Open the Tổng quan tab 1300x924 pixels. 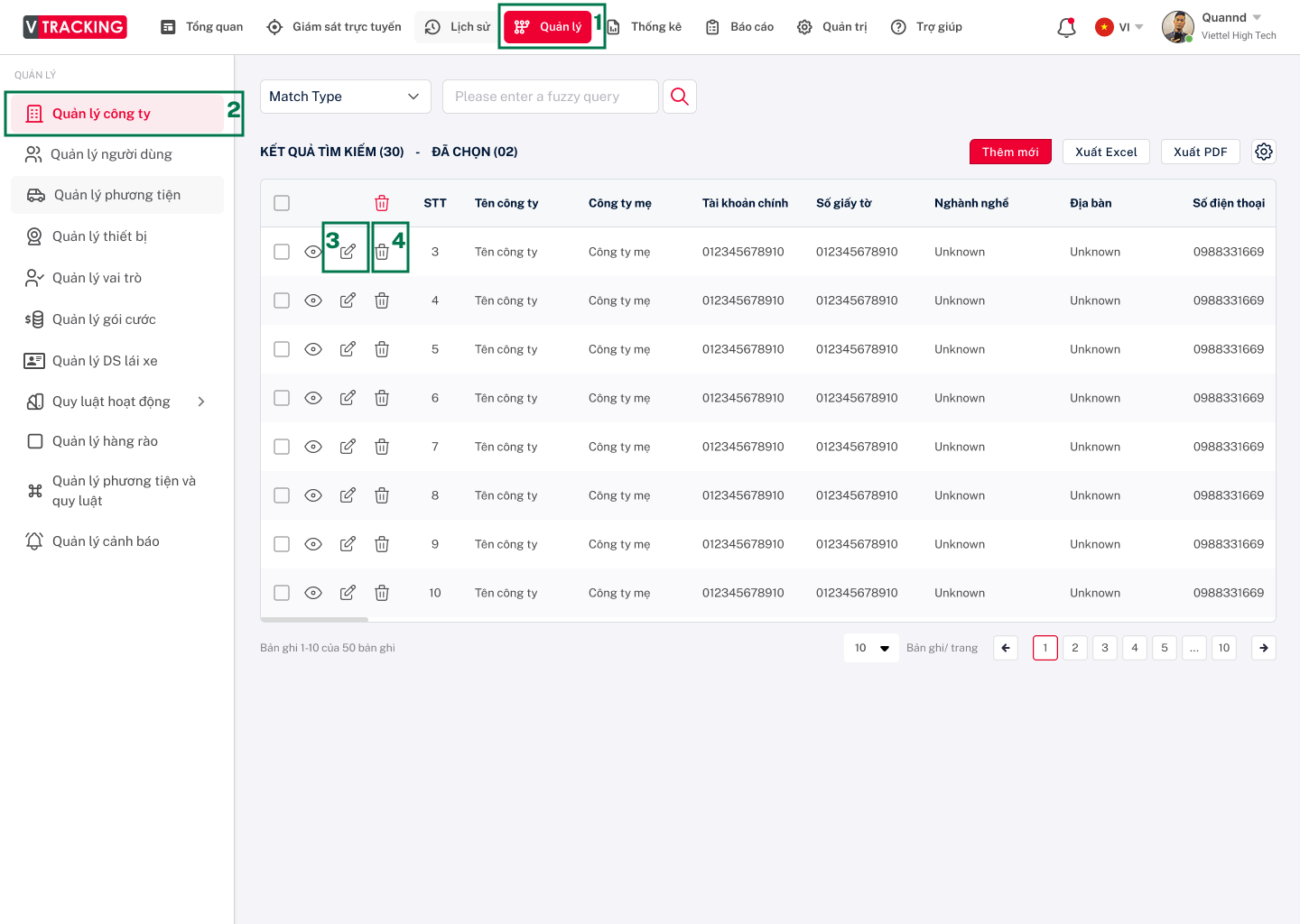(201, 27)
